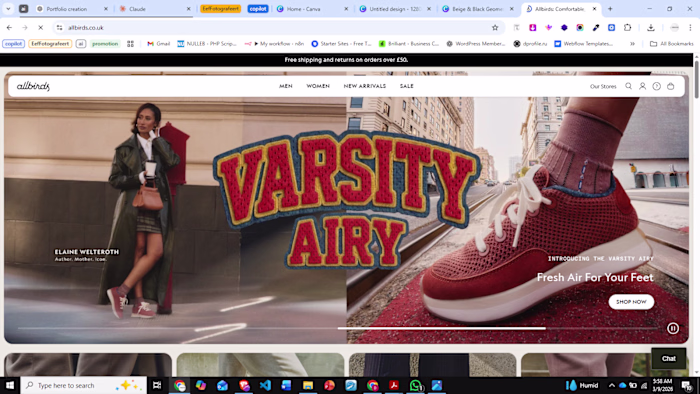This screenshot has height=394, width=700.
Task: Go back to the previous page
Action: point(9,28)
